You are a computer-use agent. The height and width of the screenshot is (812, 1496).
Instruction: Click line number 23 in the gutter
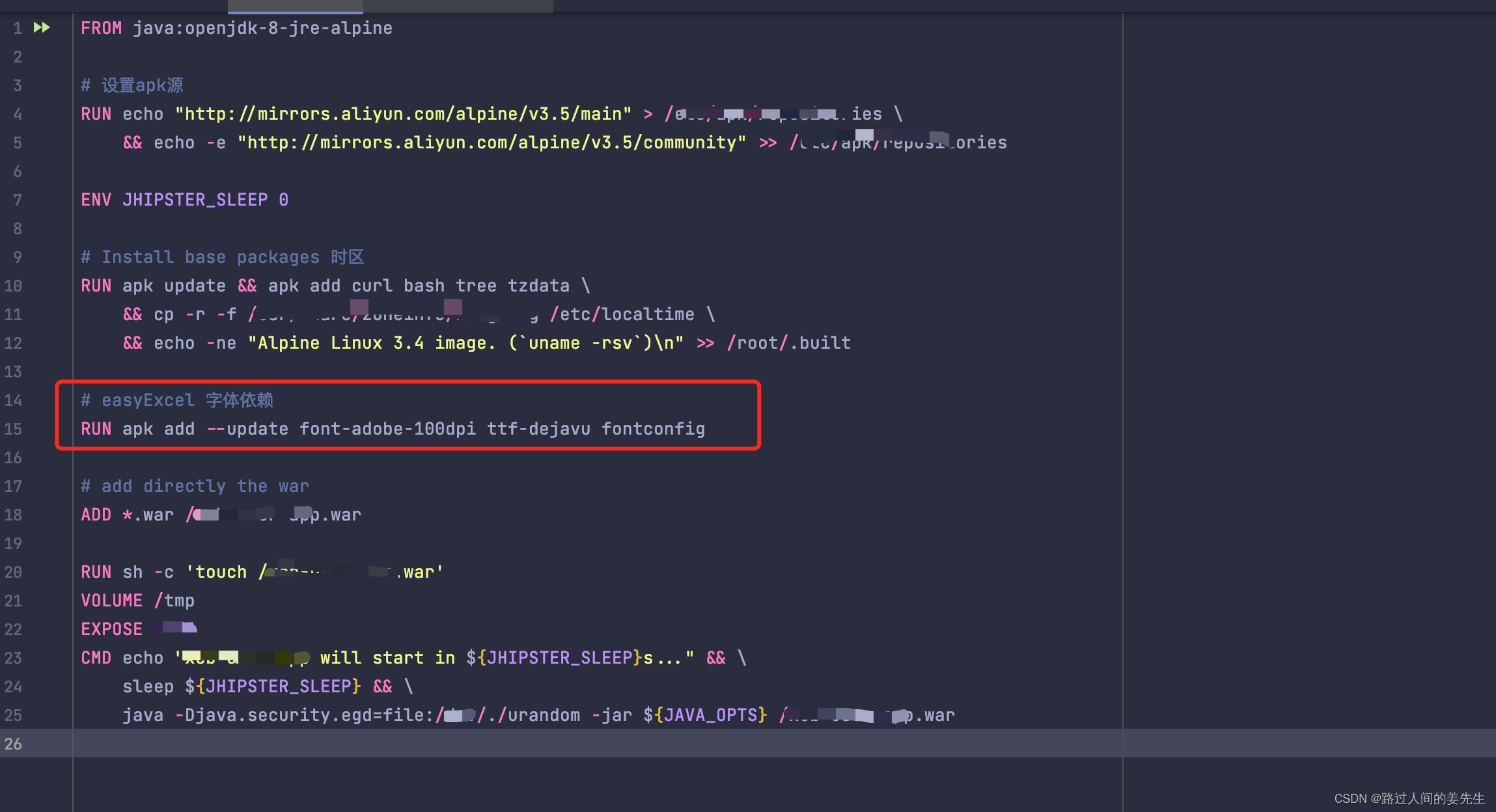pos(13,658)
